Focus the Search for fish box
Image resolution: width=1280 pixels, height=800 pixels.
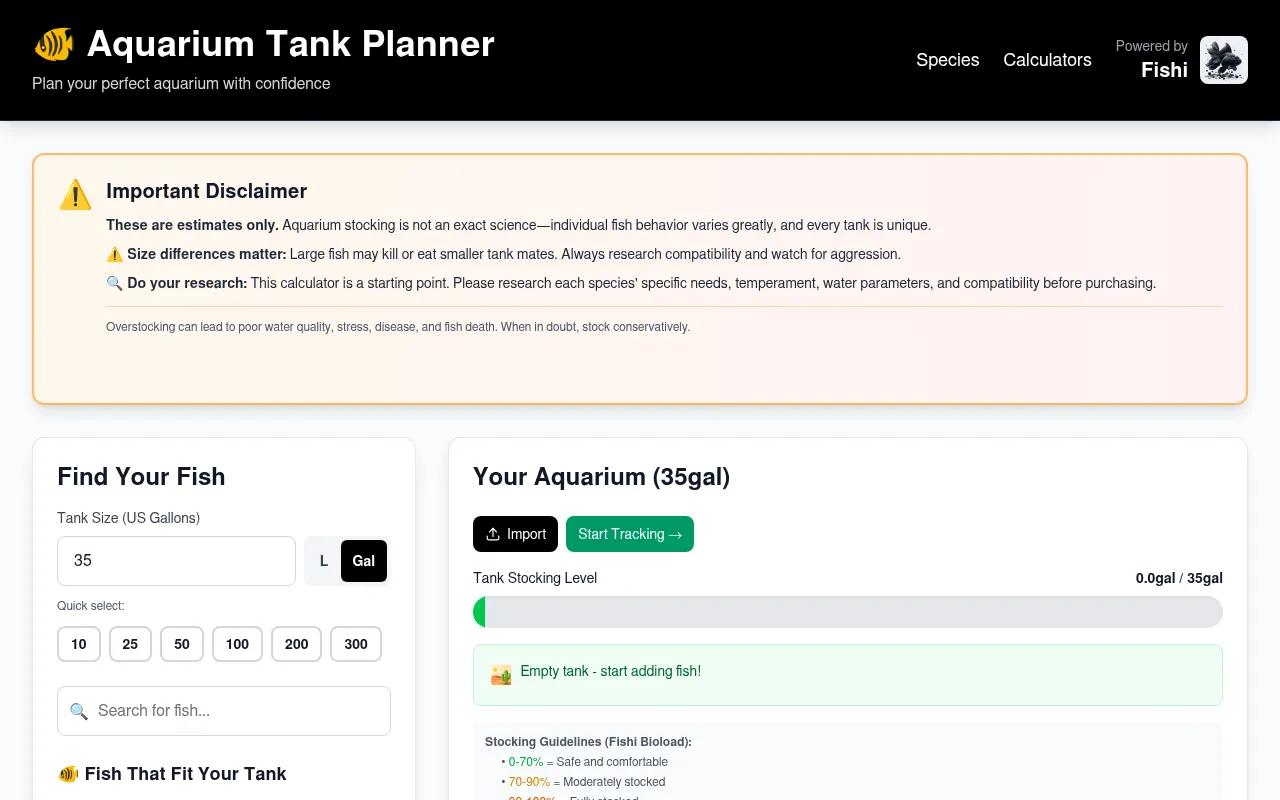[224, 711]
